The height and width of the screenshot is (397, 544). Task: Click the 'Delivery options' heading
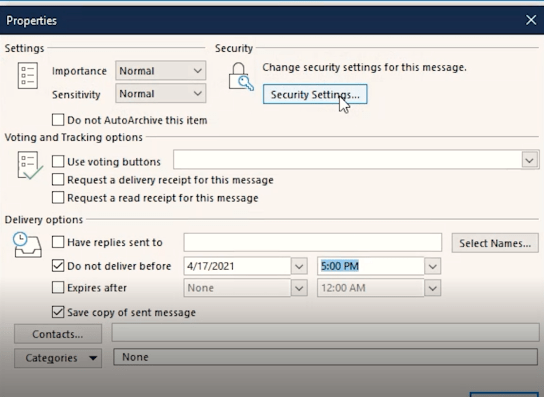[x=44, y=220]
